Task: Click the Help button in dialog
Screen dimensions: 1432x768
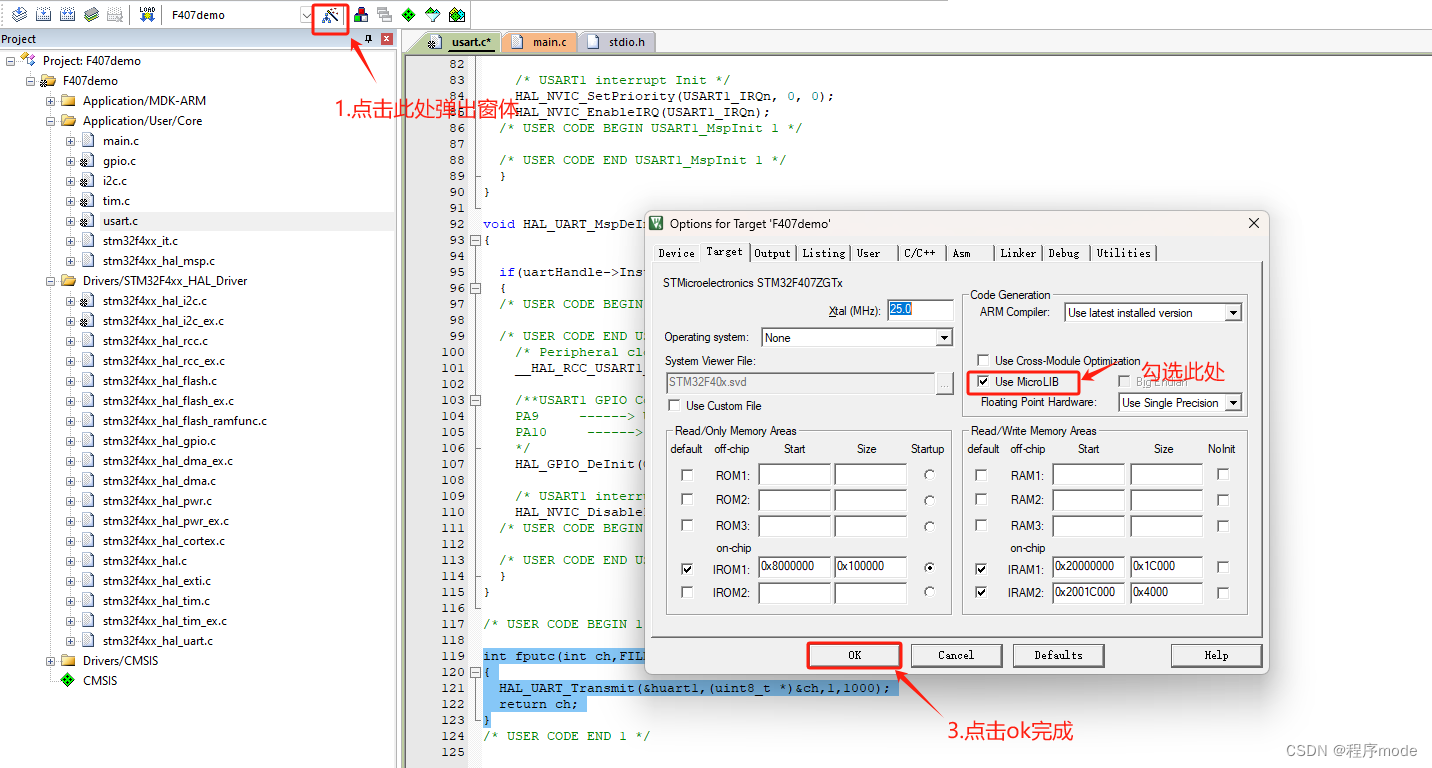Action: coord(1216,655)
